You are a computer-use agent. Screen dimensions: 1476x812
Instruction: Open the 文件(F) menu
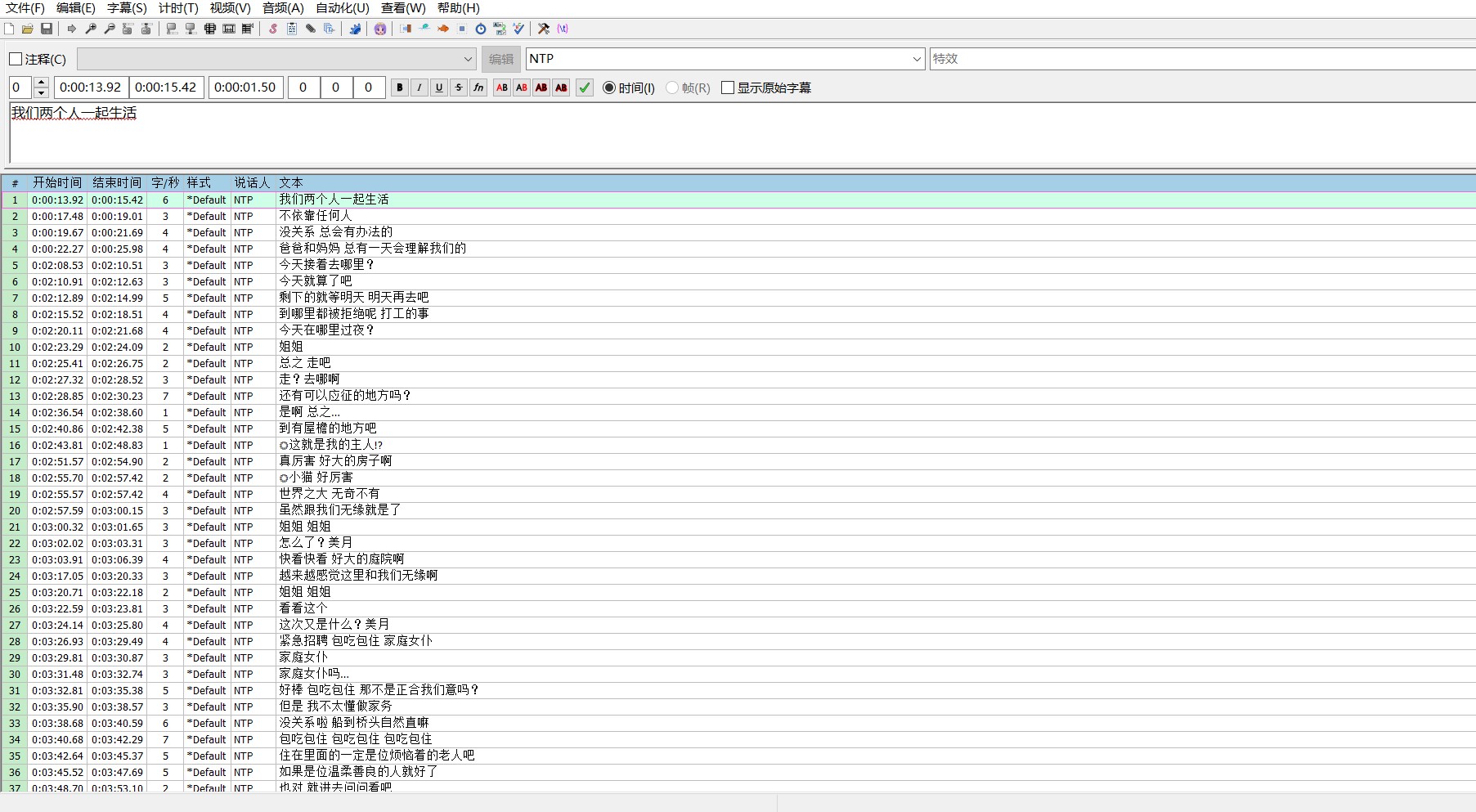tap(25, 8)
